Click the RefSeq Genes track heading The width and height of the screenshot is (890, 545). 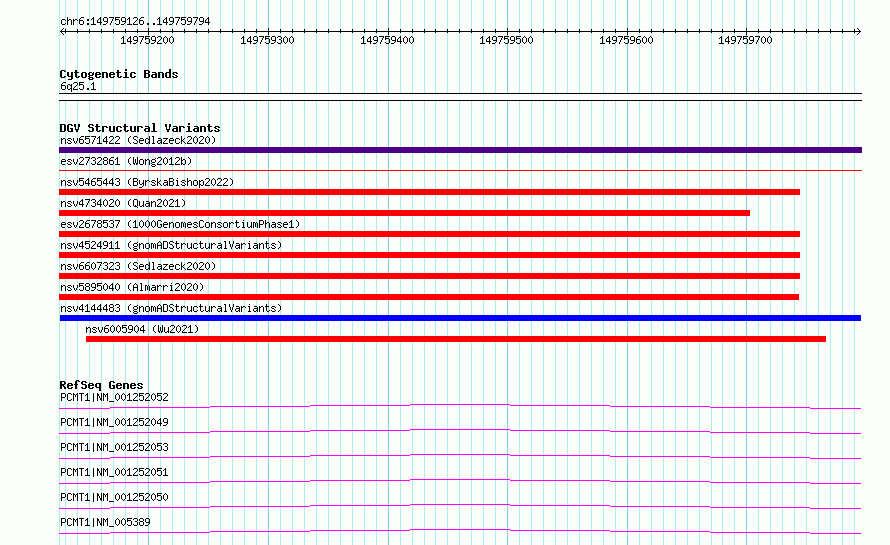pos(101,385)
